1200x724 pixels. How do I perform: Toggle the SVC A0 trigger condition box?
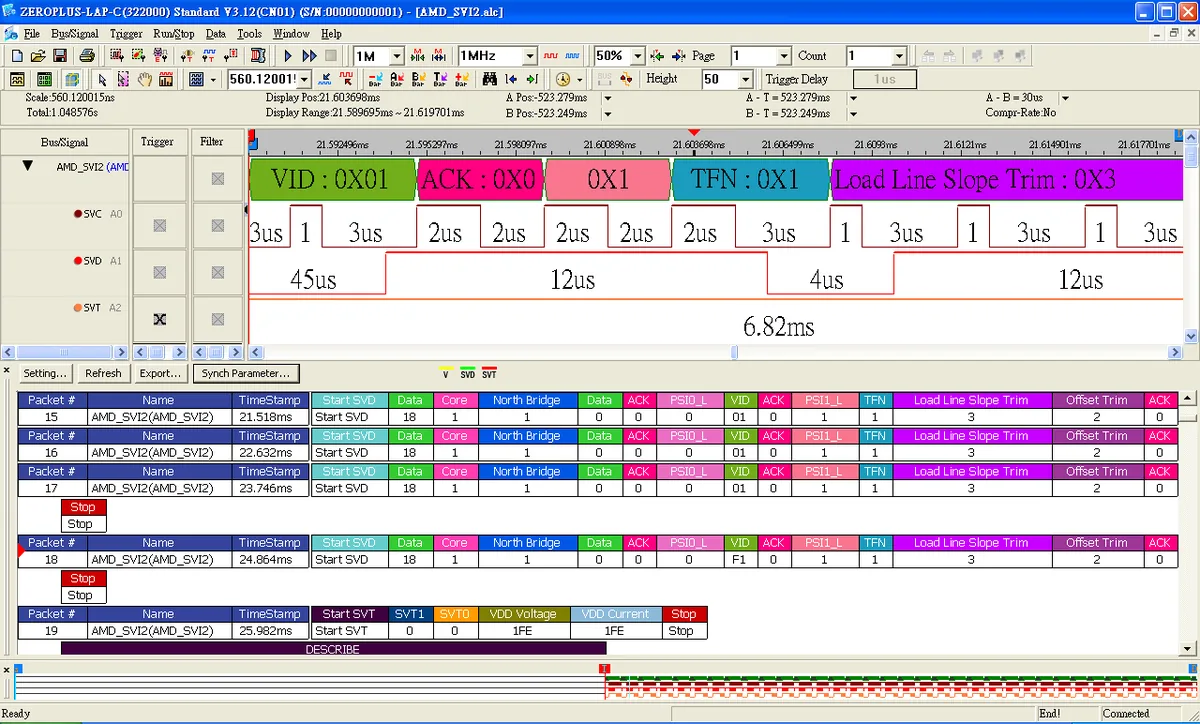(159, 227)
